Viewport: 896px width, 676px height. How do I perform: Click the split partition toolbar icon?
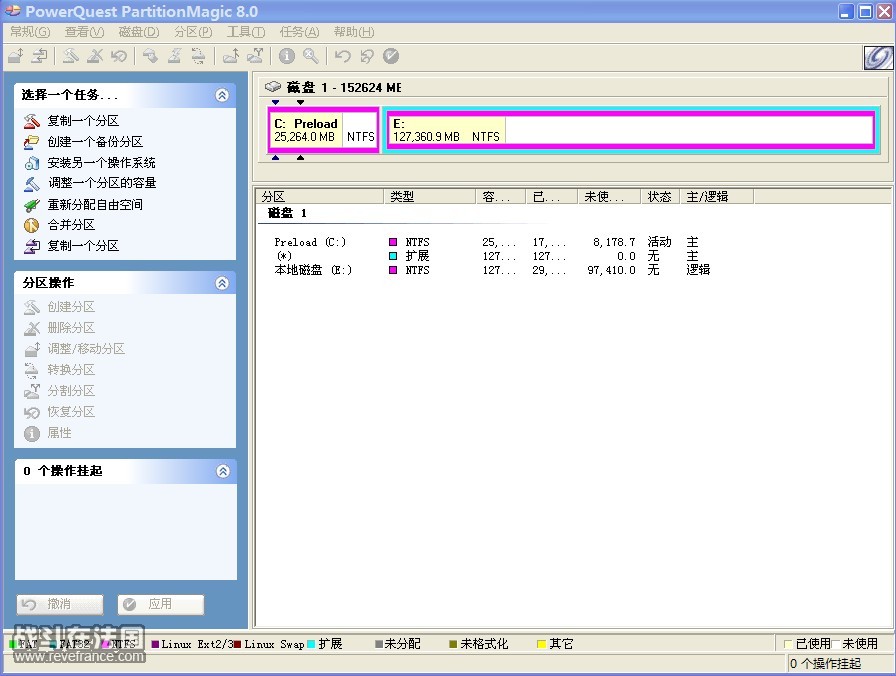click(x=255, y=56)
